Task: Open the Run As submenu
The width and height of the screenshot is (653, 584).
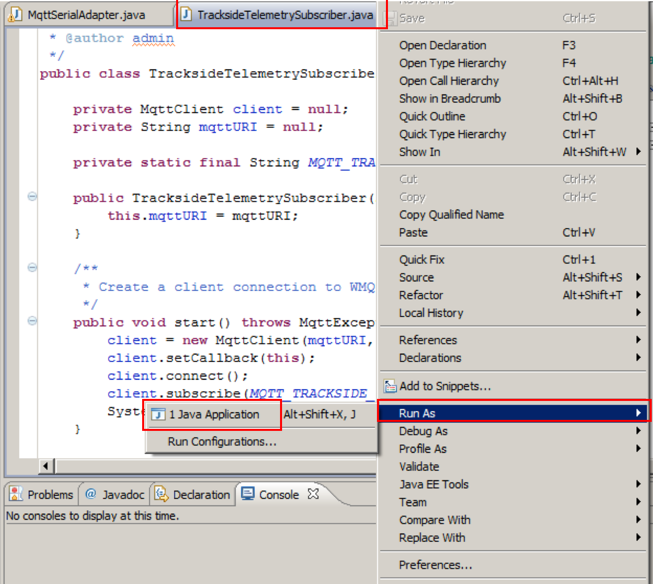Action: click(513, 413)
